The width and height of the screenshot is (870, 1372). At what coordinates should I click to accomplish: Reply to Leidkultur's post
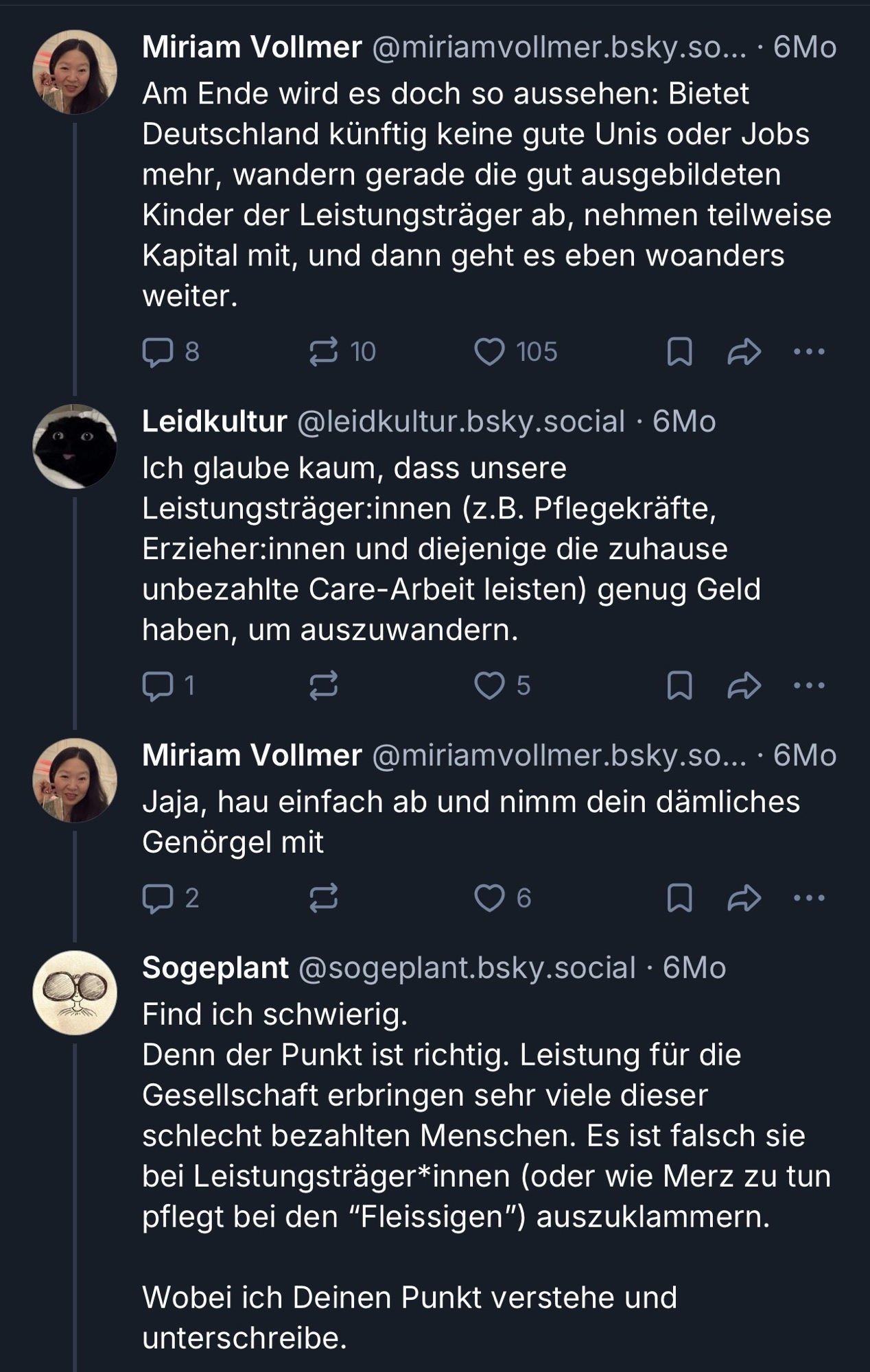click(158, 685)
